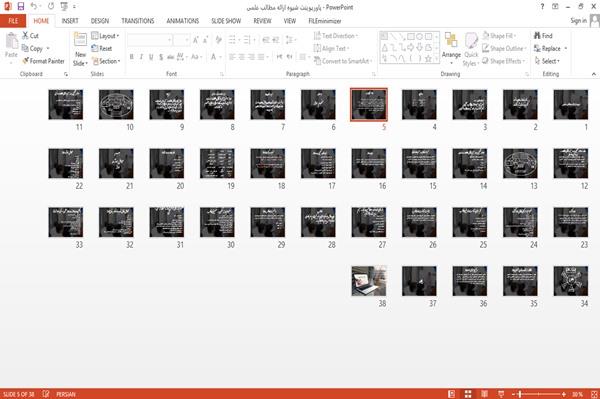This screenshot has width=600, height=399.
Task: Toggle Bold formatting
Action: pyautogui.click(x=131, y=57)
